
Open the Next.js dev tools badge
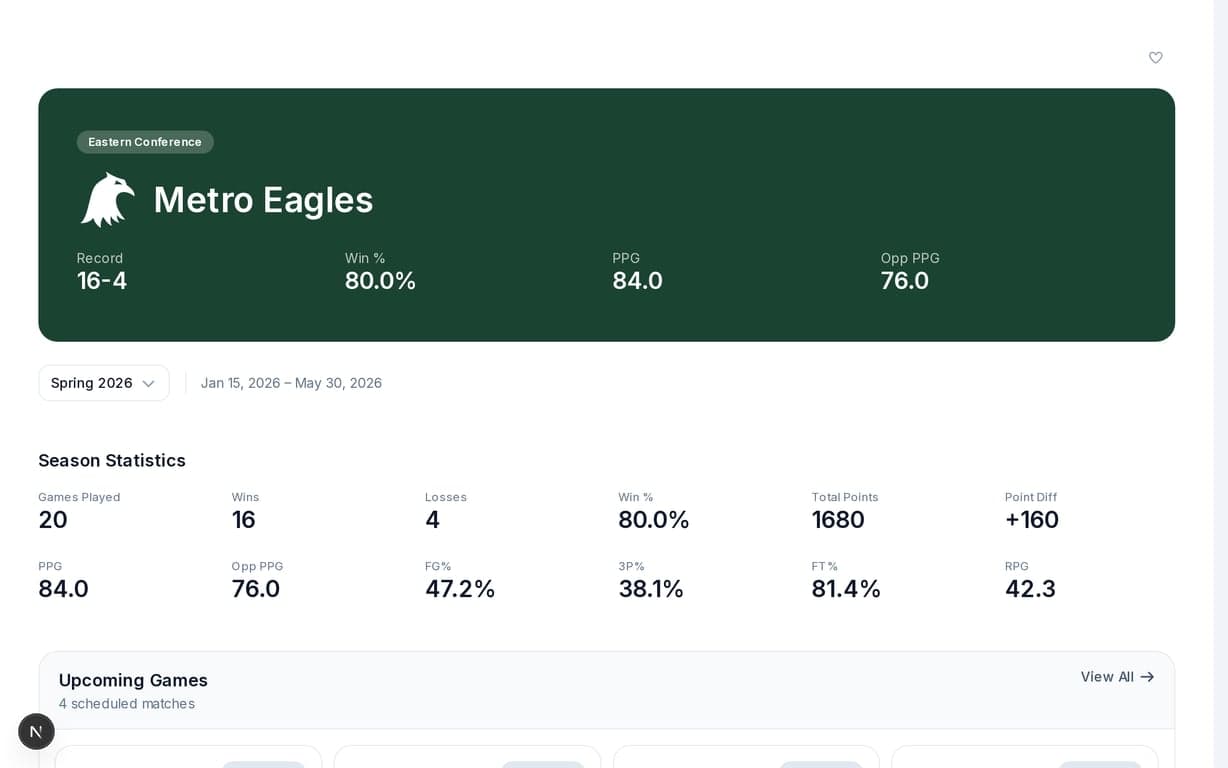point(36,731)
